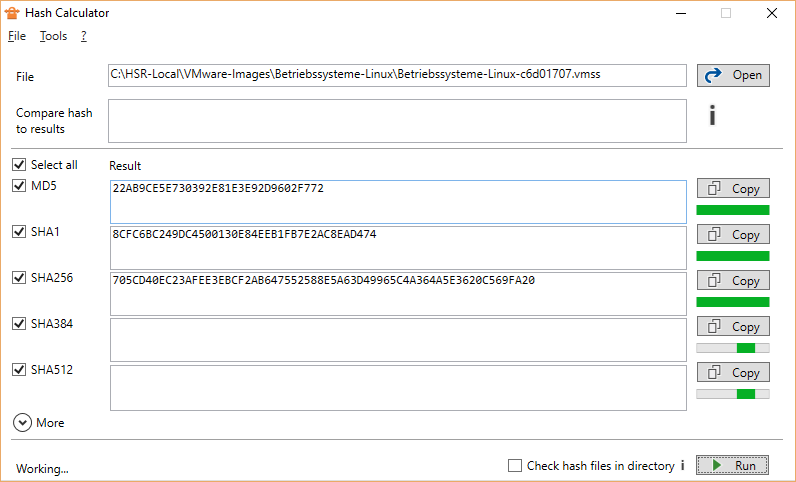This screenshot has width=796, height=482.
Task: Copy the MD5 hash result
Action: pos(733,188)
